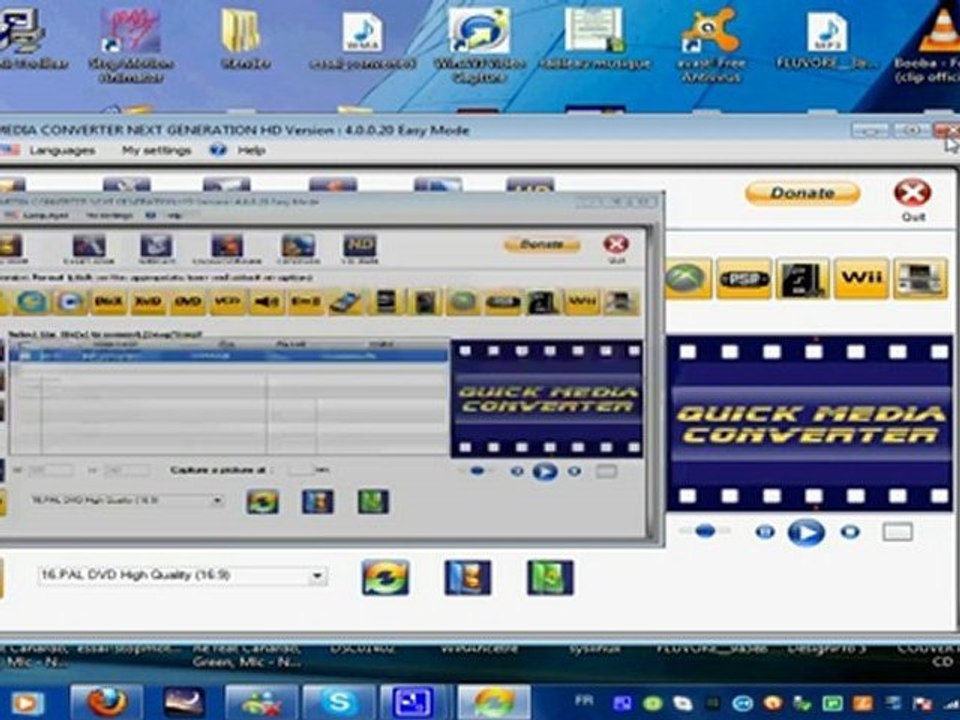Open the Help menu in main window
The image size is (960, 720).
(x=252, y=150)
